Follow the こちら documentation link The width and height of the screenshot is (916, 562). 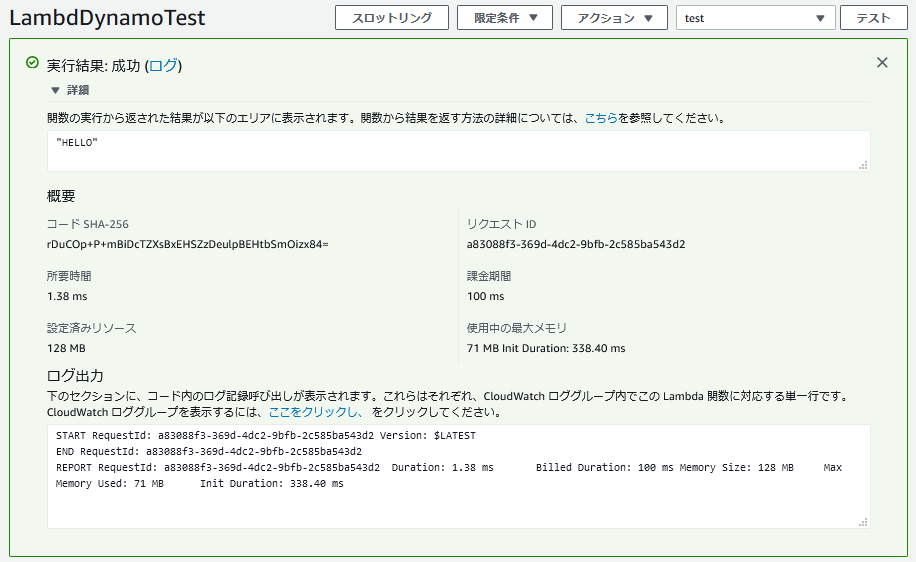601,118
